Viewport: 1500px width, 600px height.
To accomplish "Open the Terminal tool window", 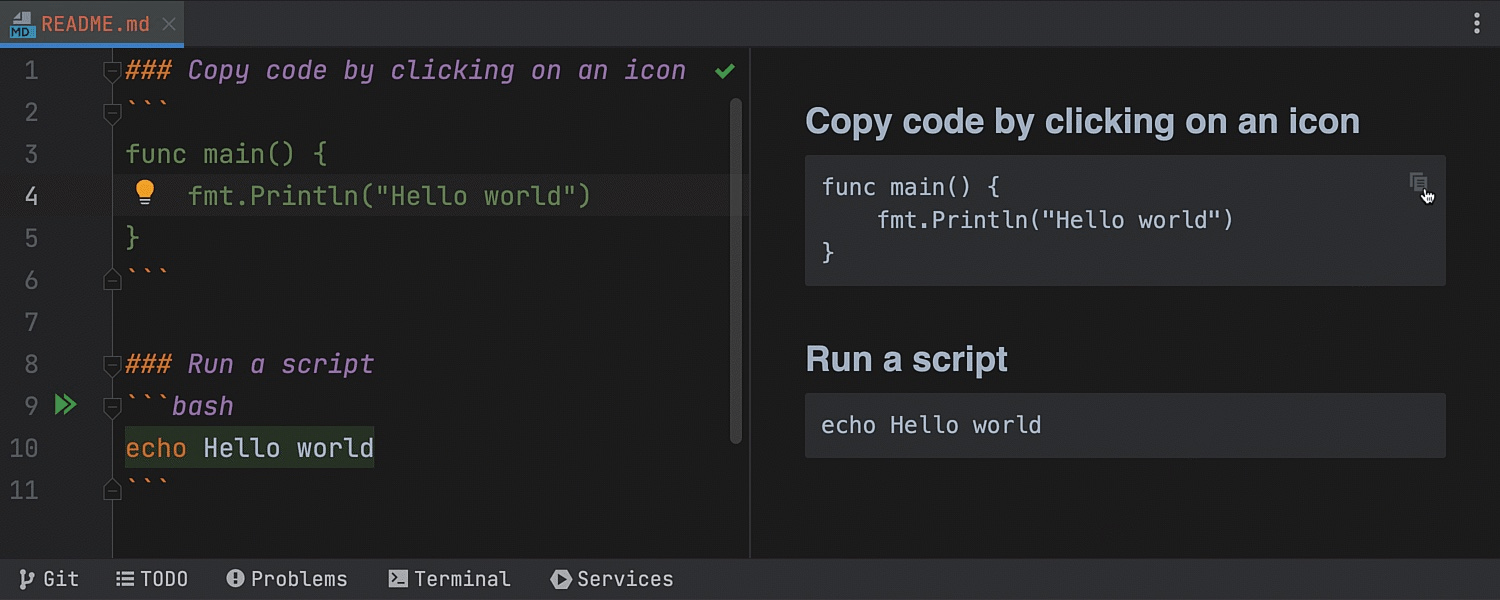I will 449,579.
